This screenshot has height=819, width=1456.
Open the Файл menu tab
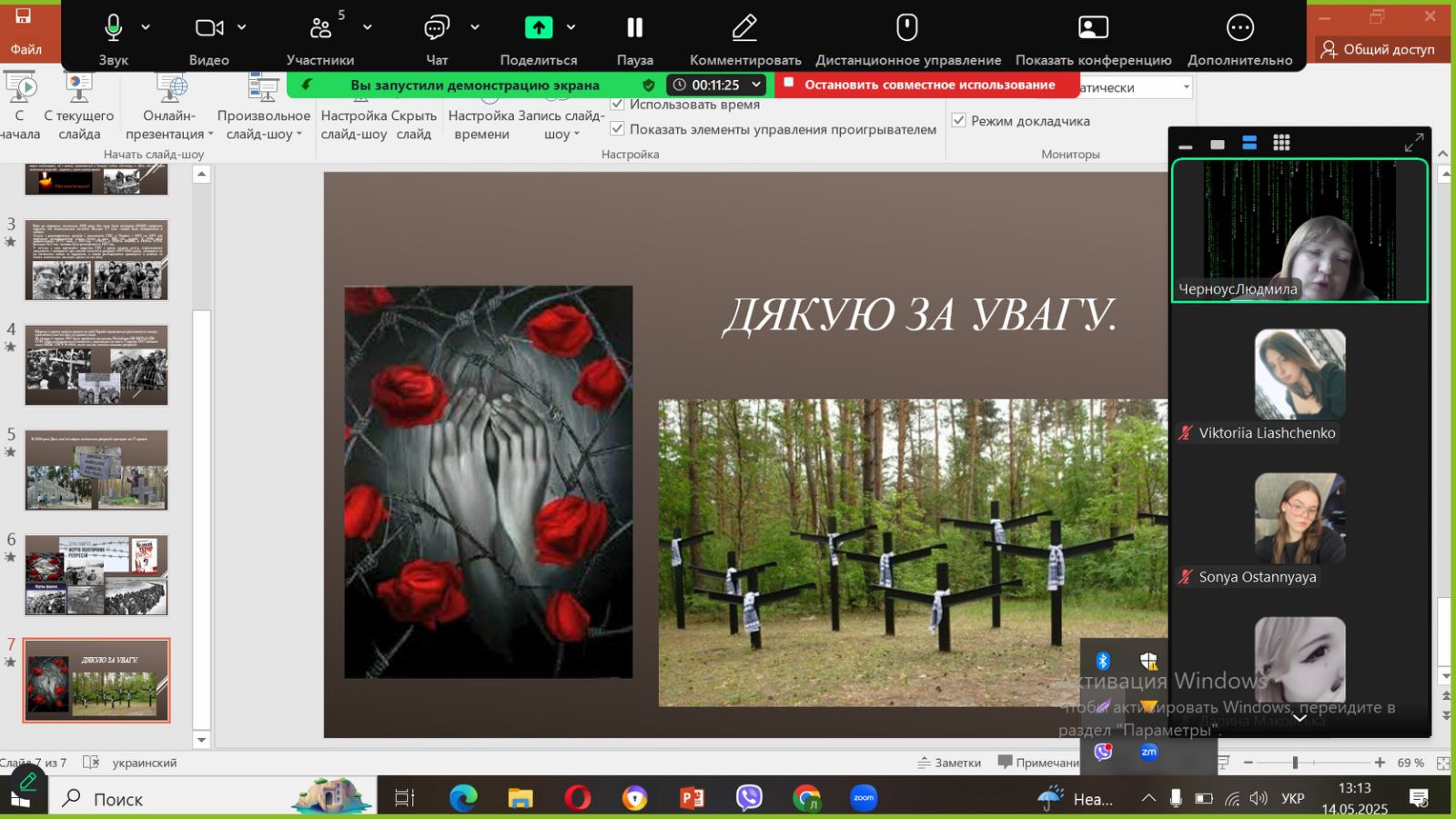point(25,49)
